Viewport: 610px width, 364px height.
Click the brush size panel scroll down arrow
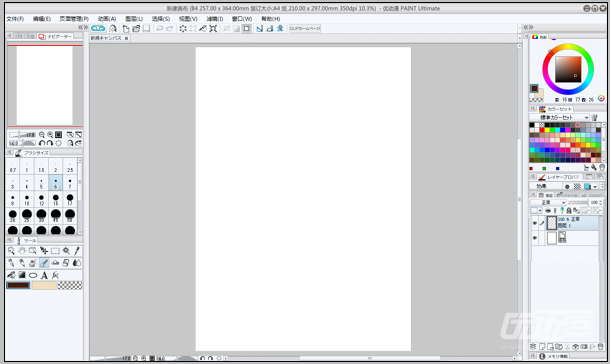tap(80, 232)
